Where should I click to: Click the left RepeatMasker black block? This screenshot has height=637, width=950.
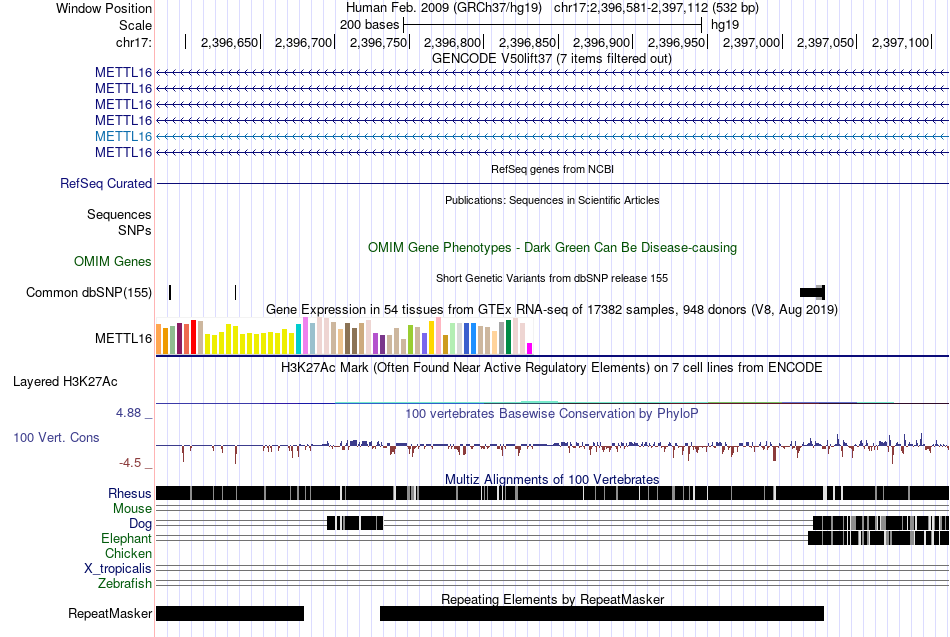[x=230, y=613]
